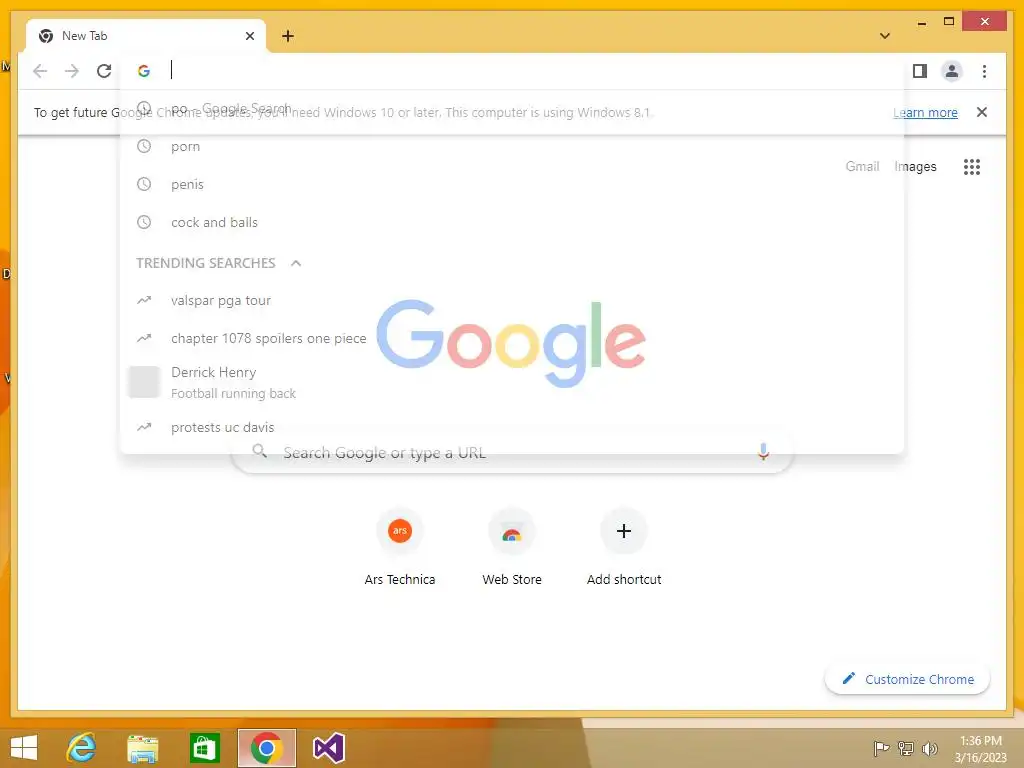
Task: Collapse the Trending Searches section
Action: point(296,263)
